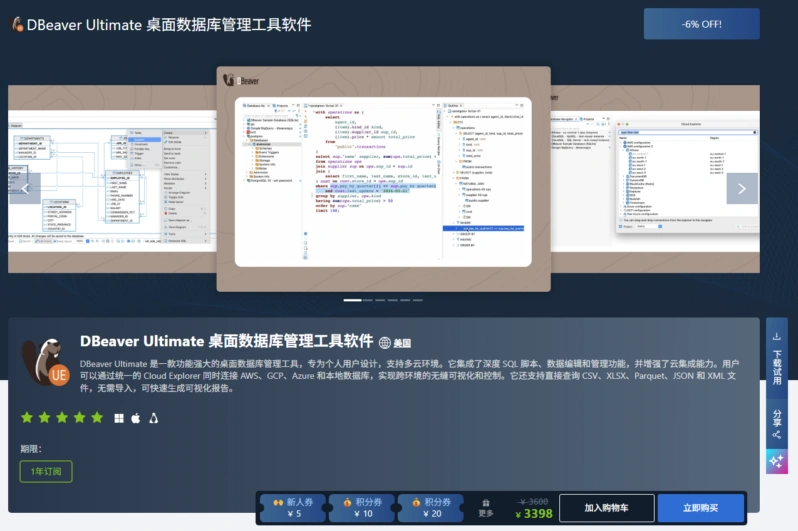Screen dimensions: 798x531
Task: Click the Linux penguin platform icon
Action: tap(153, 418)
